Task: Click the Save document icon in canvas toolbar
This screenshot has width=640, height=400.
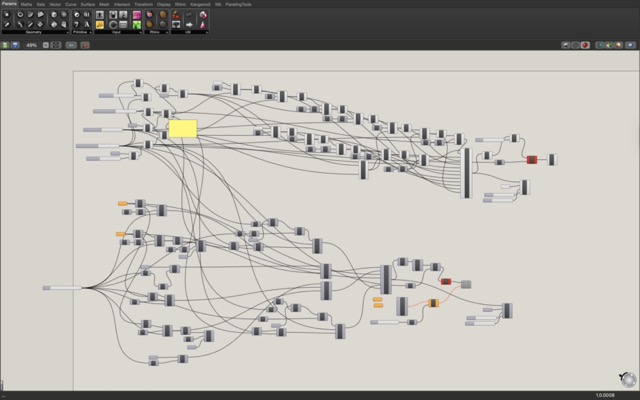Action: point(14,45)
